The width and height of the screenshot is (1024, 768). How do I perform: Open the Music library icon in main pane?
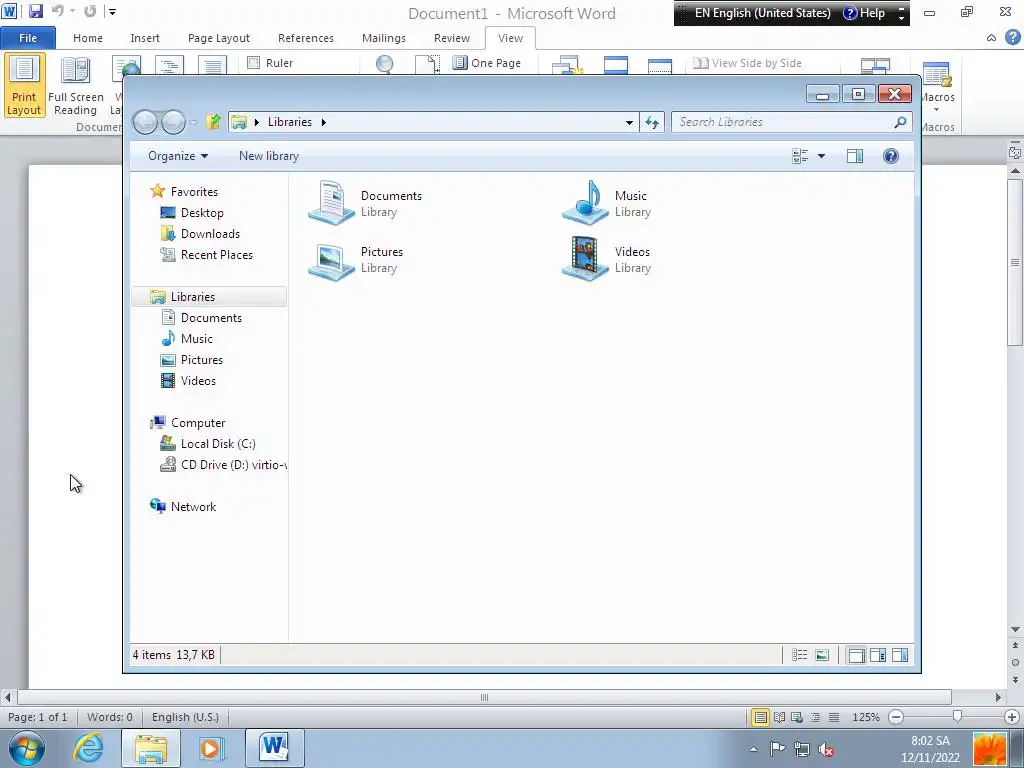click(x=585, y=203)
